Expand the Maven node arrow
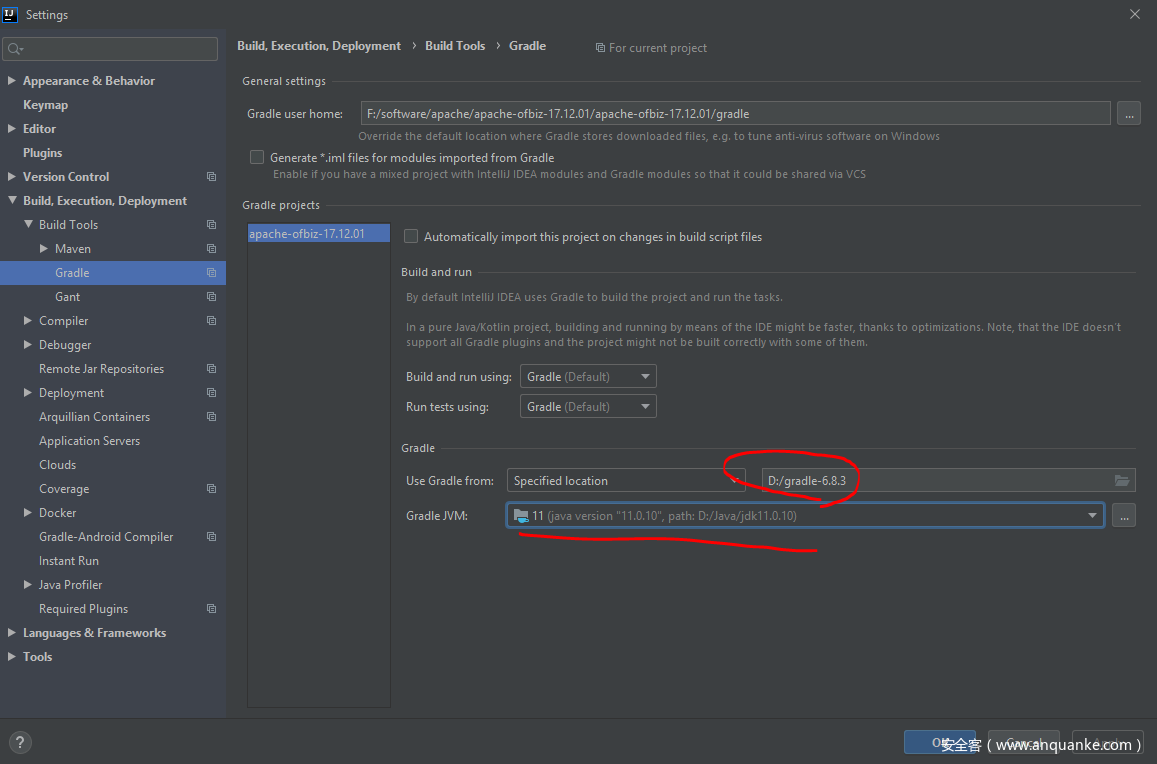 (44, 249)
